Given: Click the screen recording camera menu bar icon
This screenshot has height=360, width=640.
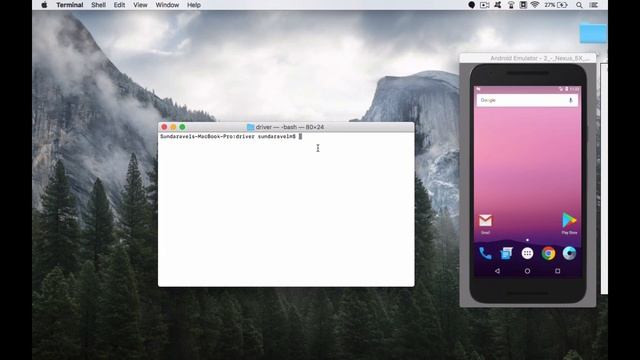Looking at the screenshot, I should 484,5.
